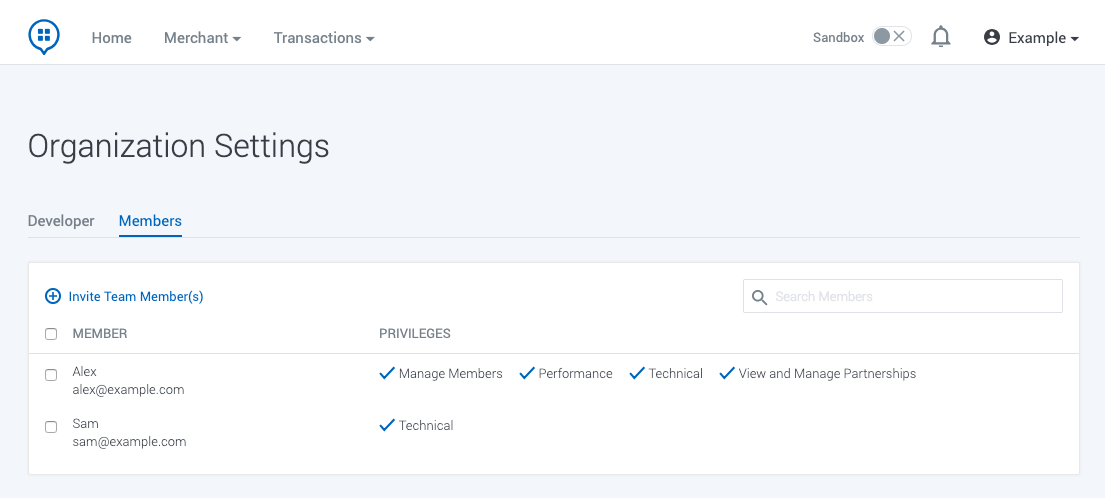This screenshot has width=1105, height=498.
Task: Open the notifications bell
Action: pos(940,37)
